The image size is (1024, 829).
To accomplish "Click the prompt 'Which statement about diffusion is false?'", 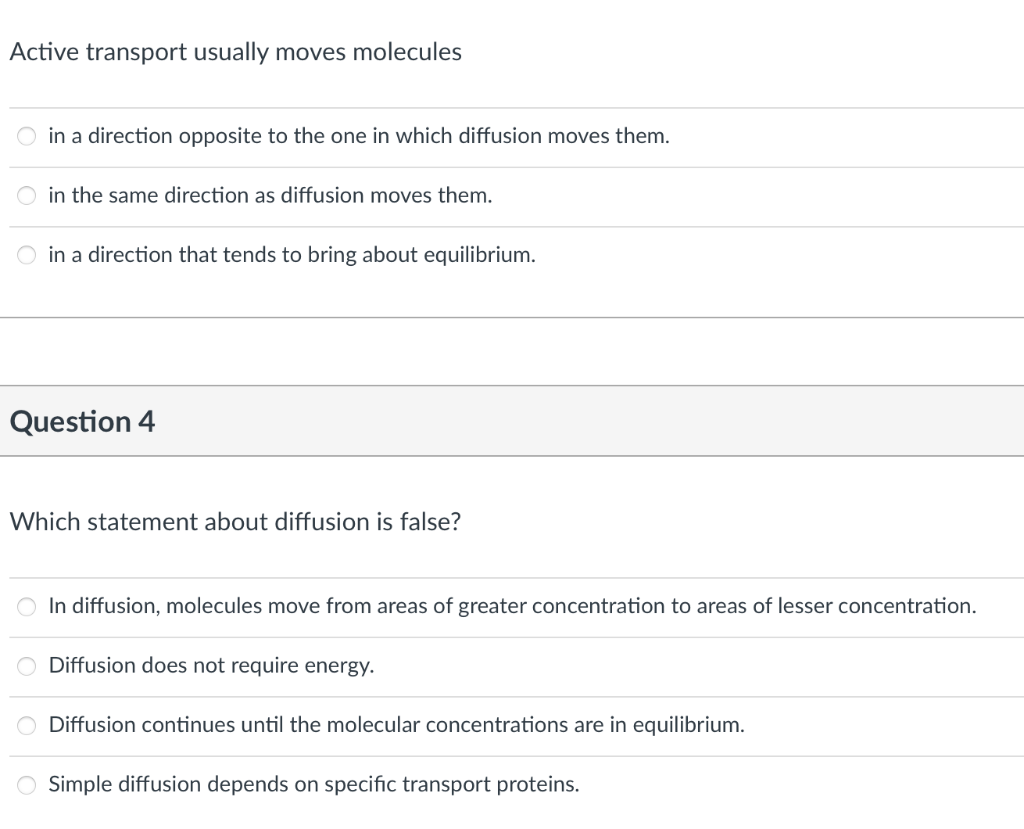I will pos(235,522).
